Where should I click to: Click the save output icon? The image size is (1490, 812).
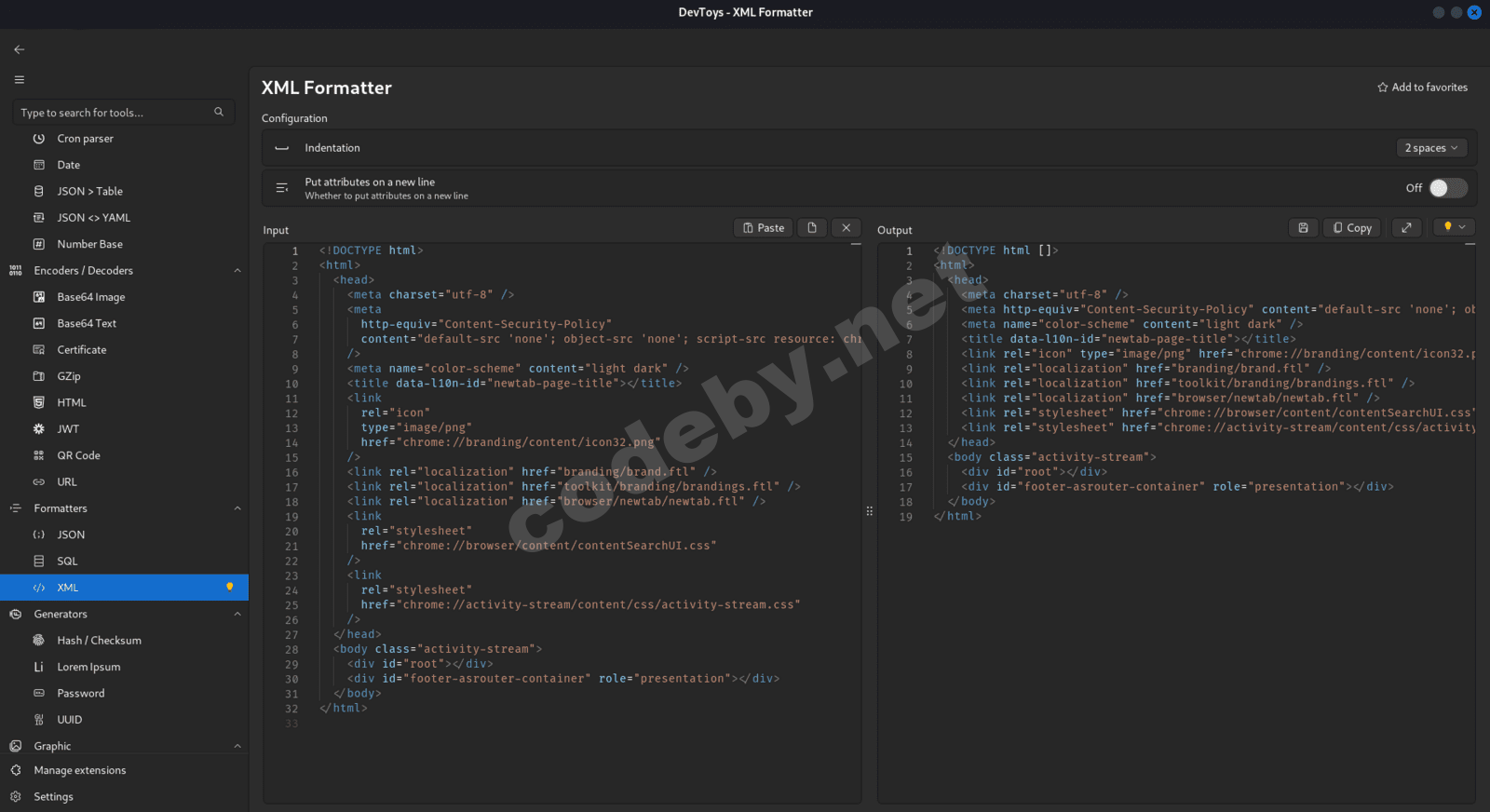[x=1303, y=228]
